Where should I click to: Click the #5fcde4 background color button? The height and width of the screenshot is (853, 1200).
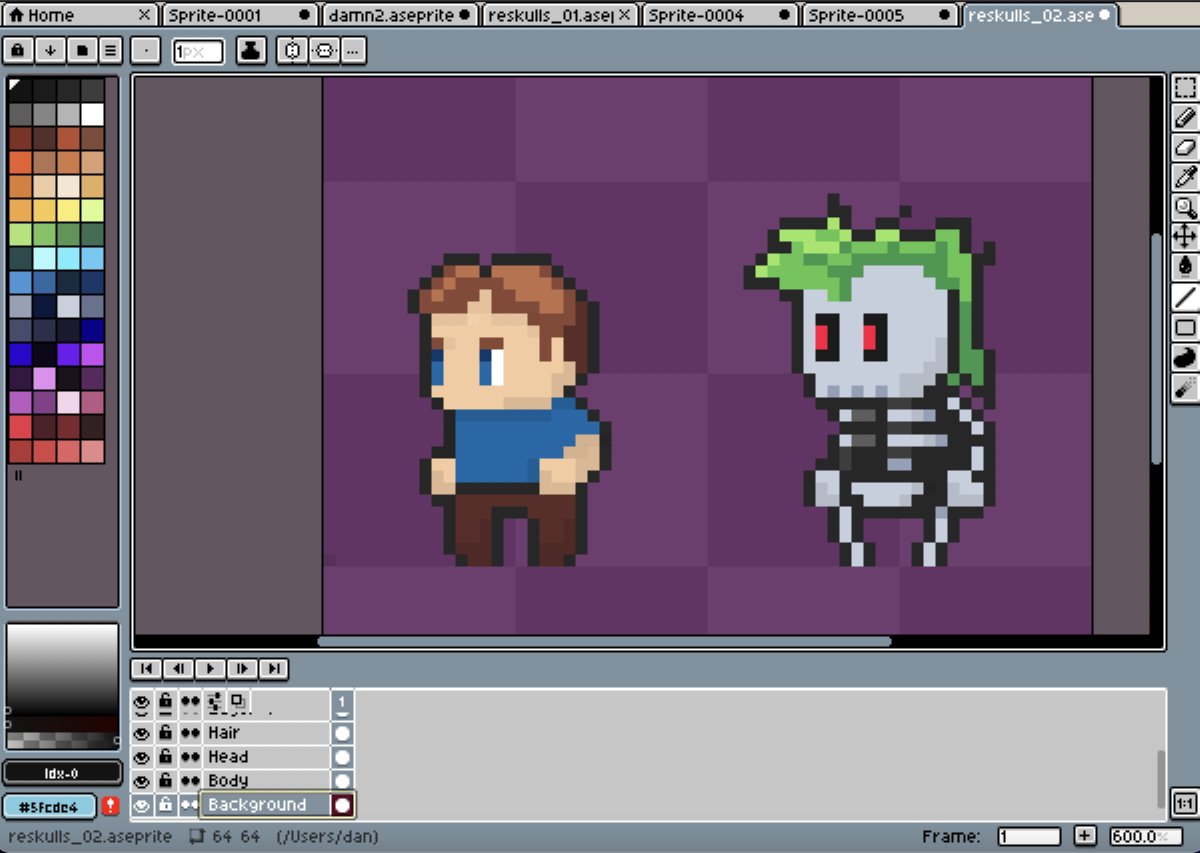click(x=49, y=806)
